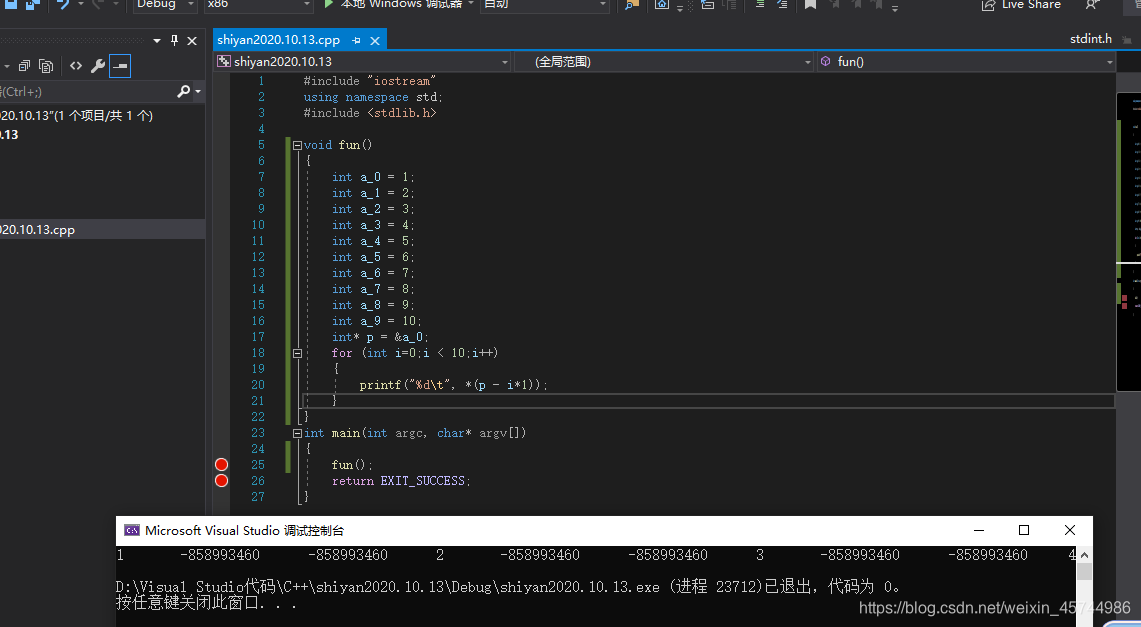Select shiyan2020.10.13.cpp in Solution Explorer

pyautogui.click(x=37, y=230)
